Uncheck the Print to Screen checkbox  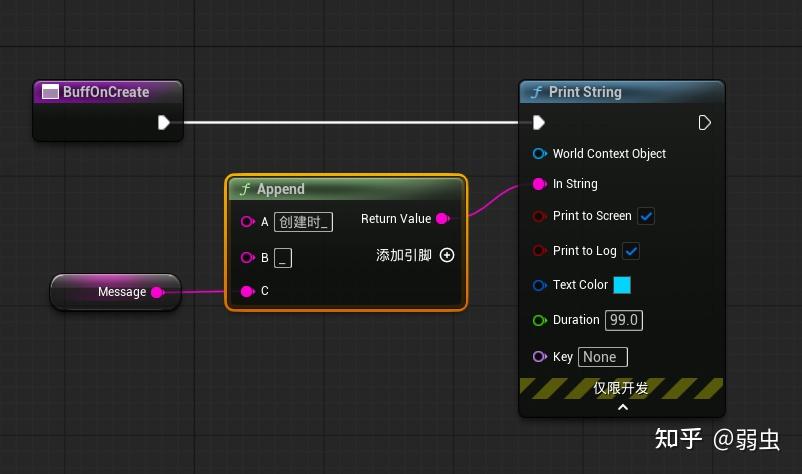[x=646, y=216]
